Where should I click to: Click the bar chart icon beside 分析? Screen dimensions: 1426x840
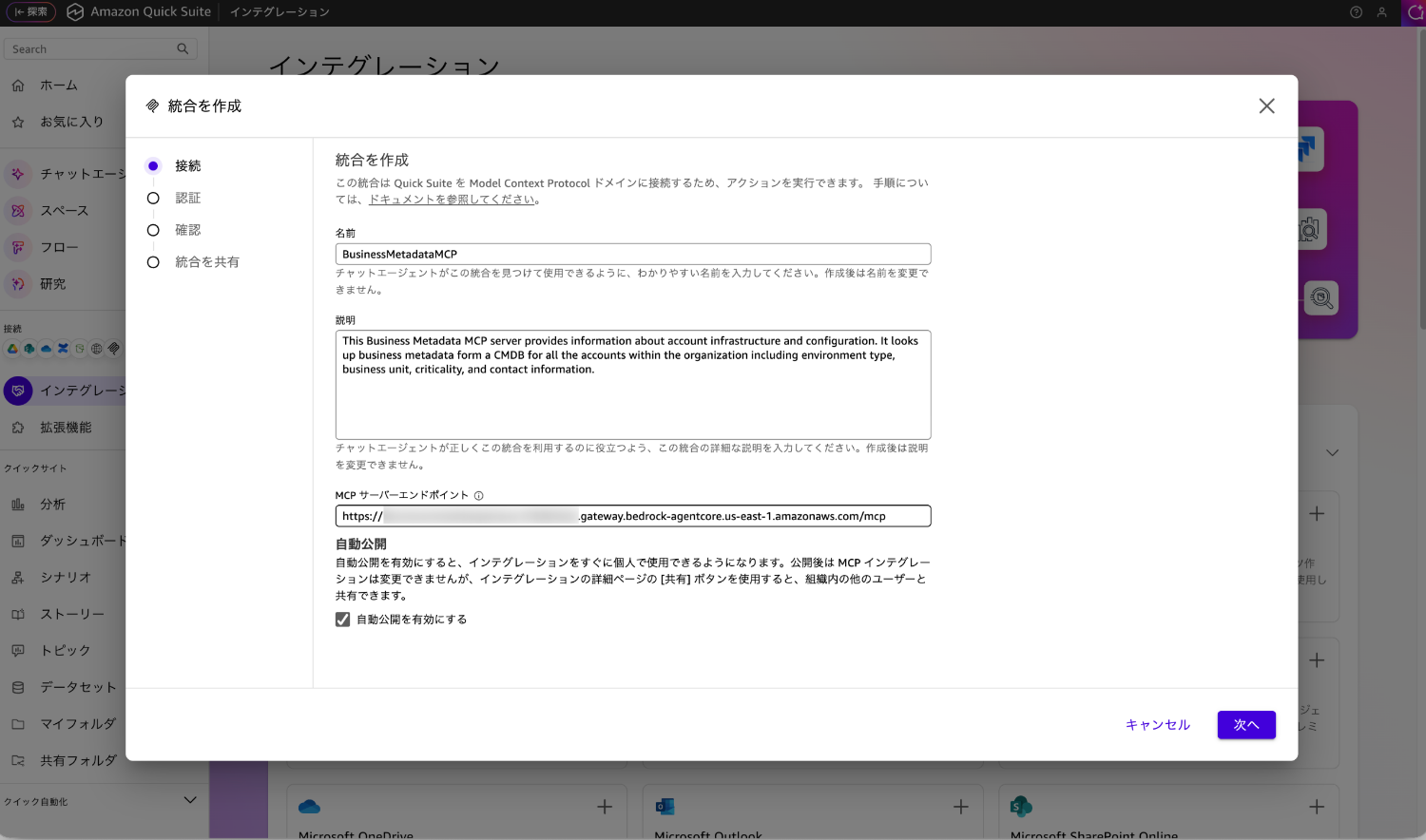click(18, 505)
